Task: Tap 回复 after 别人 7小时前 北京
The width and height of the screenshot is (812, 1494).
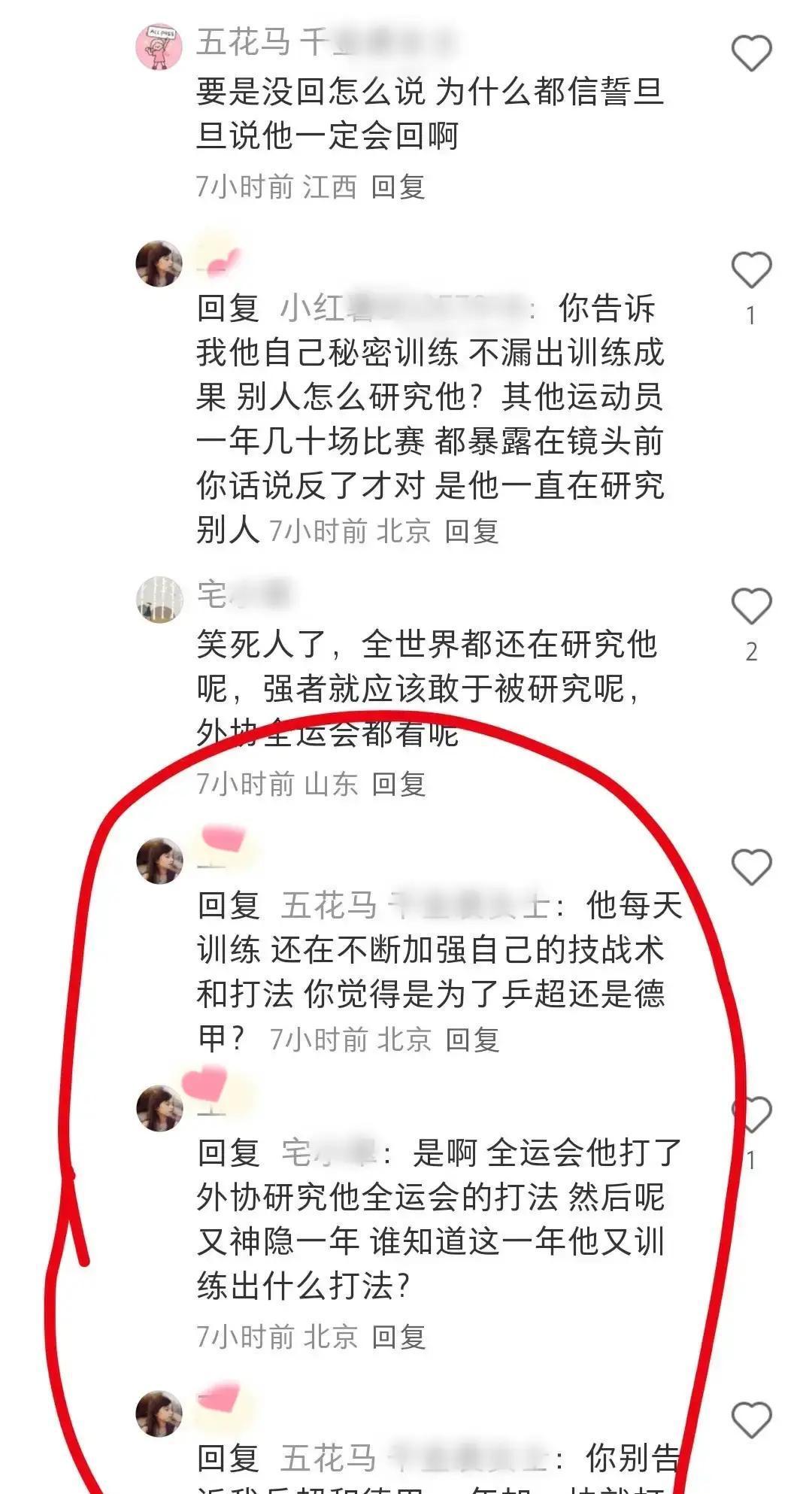Action: coord(472,531)
